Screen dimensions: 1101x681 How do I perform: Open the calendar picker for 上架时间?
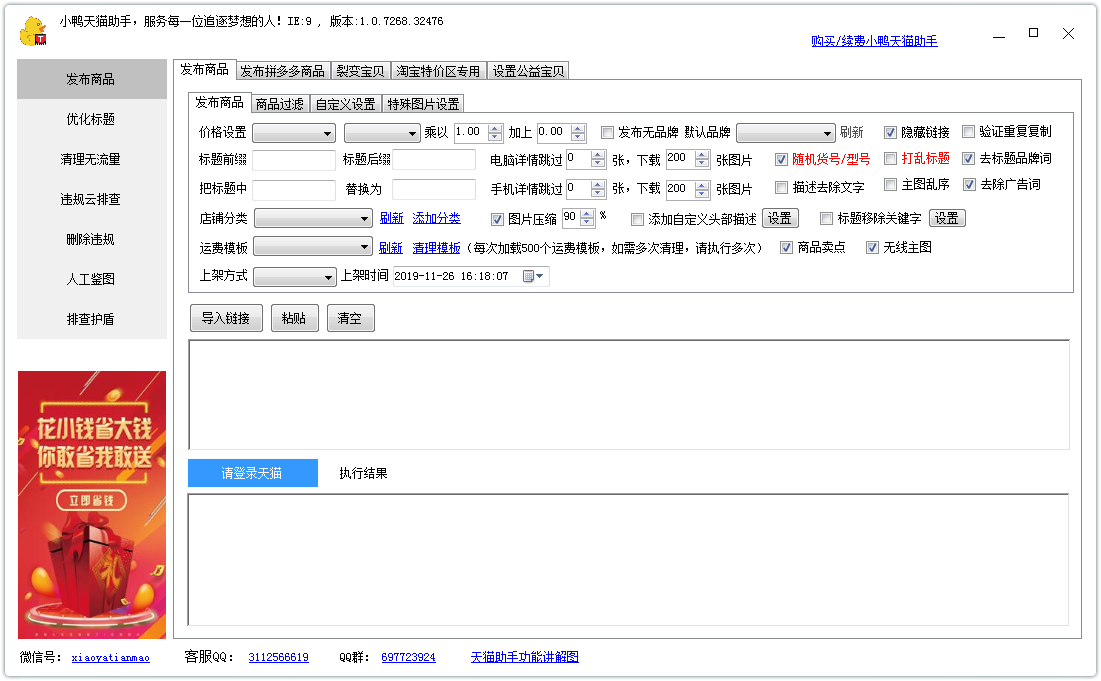click(x=533, y=276)
